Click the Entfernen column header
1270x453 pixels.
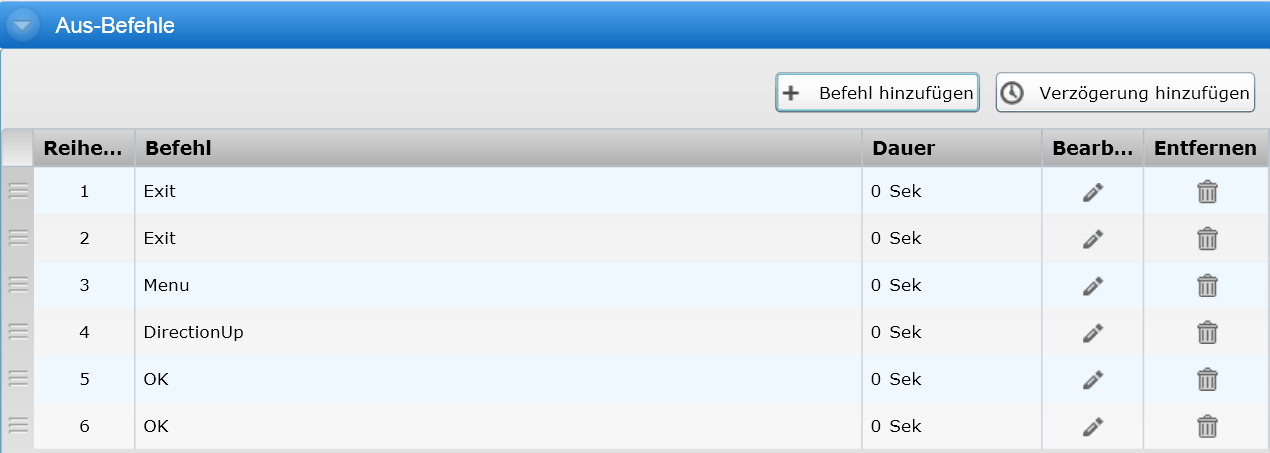coord(1205,148)
